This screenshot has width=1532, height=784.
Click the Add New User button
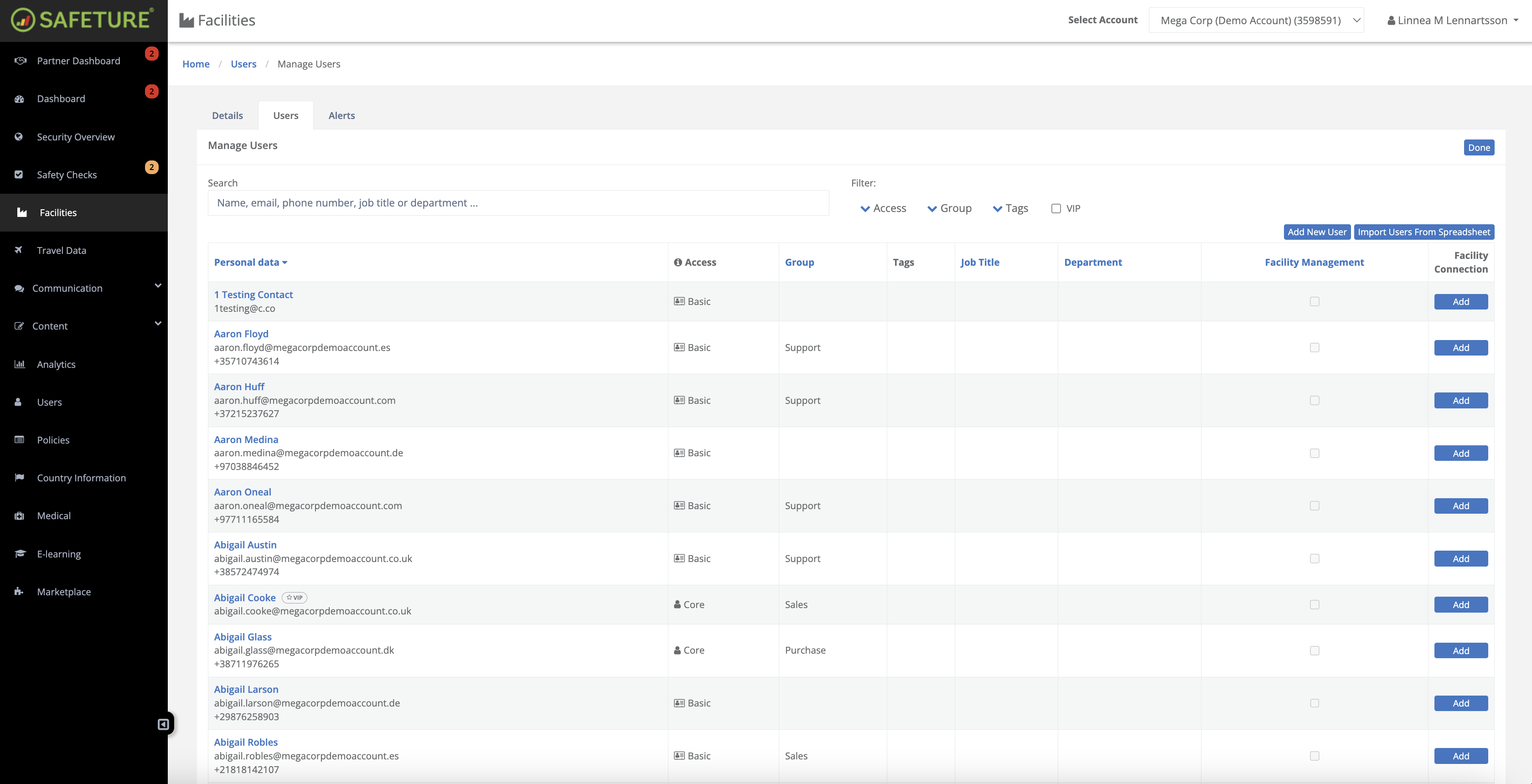click(x=1316, y=232)
